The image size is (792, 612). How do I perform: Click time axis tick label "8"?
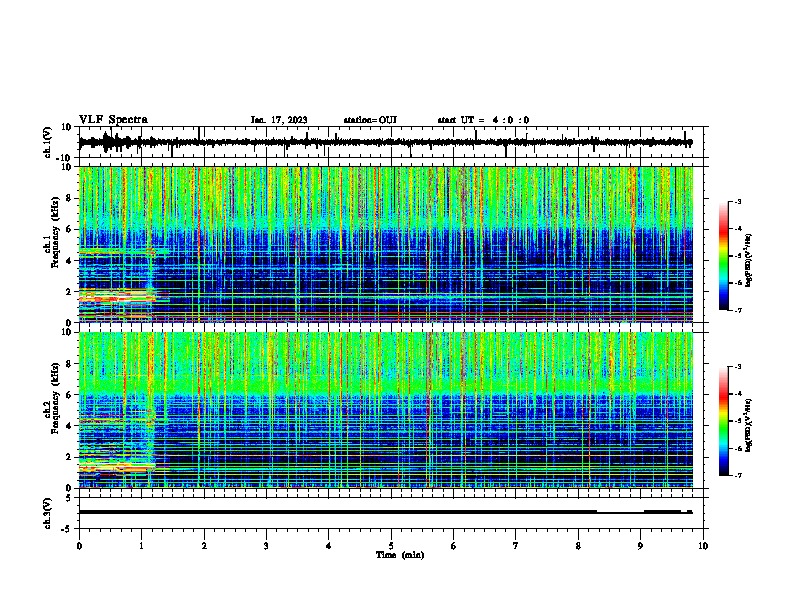pyautogui.click(x=578, y=546)
